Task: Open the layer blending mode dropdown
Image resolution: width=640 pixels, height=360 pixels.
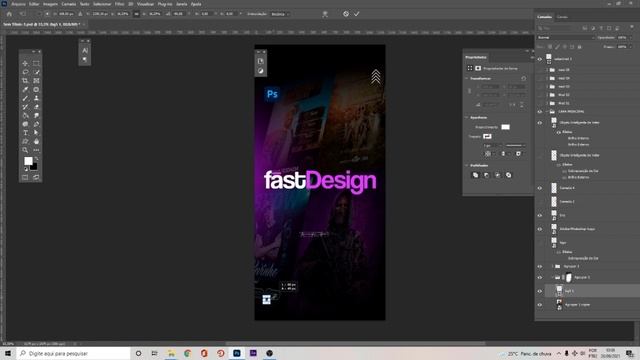Action: [x=566, y=38]
